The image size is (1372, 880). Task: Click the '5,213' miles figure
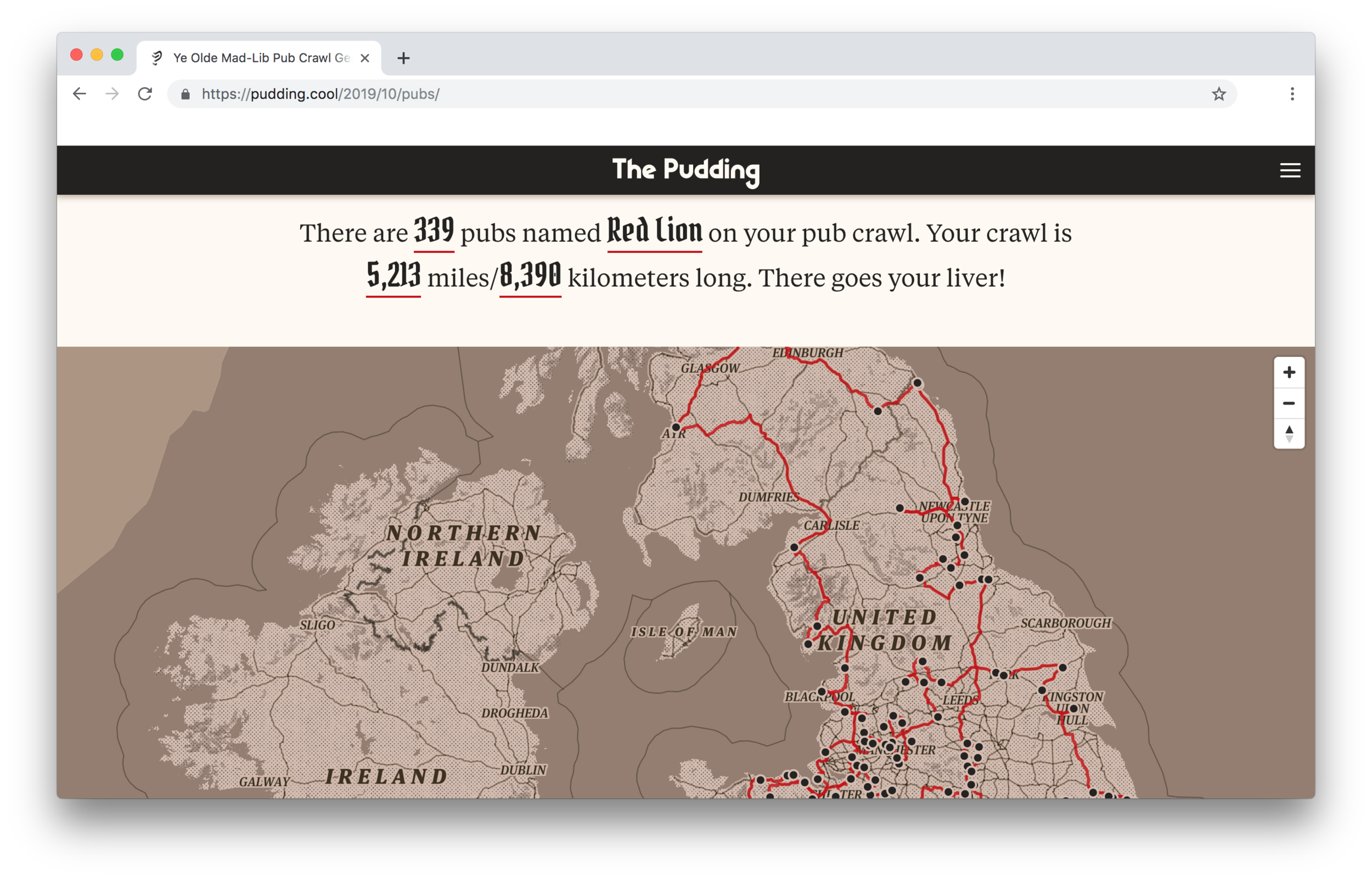click(393, 277)
